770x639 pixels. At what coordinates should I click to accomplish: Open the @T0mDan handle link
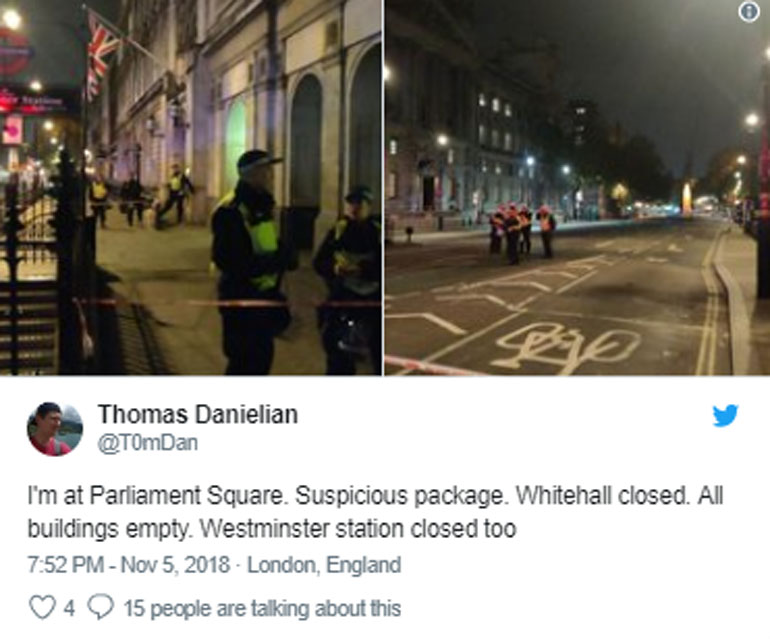148,443
